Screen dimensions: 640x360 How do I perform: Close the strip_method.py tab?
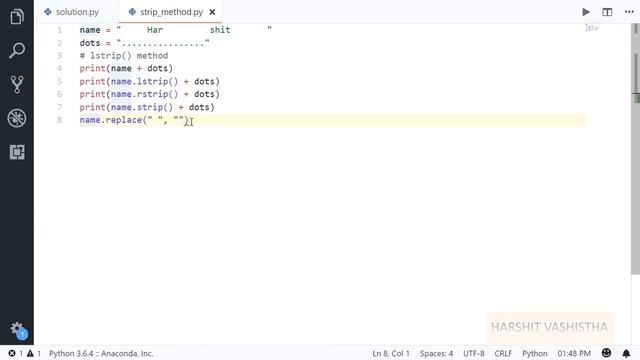coord(212,12)
